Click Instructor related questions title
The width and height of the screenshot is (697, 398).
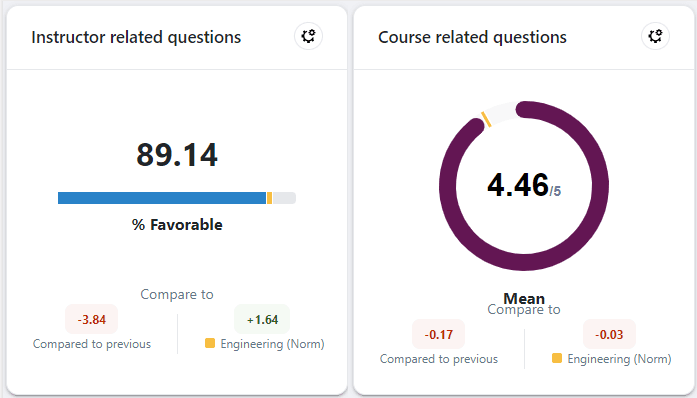click(136, 37)
